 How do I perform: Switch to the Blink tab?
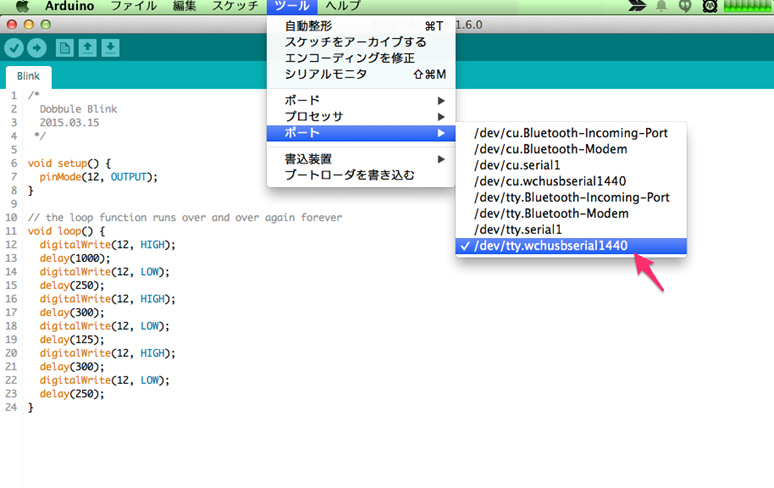coord(28,76)
